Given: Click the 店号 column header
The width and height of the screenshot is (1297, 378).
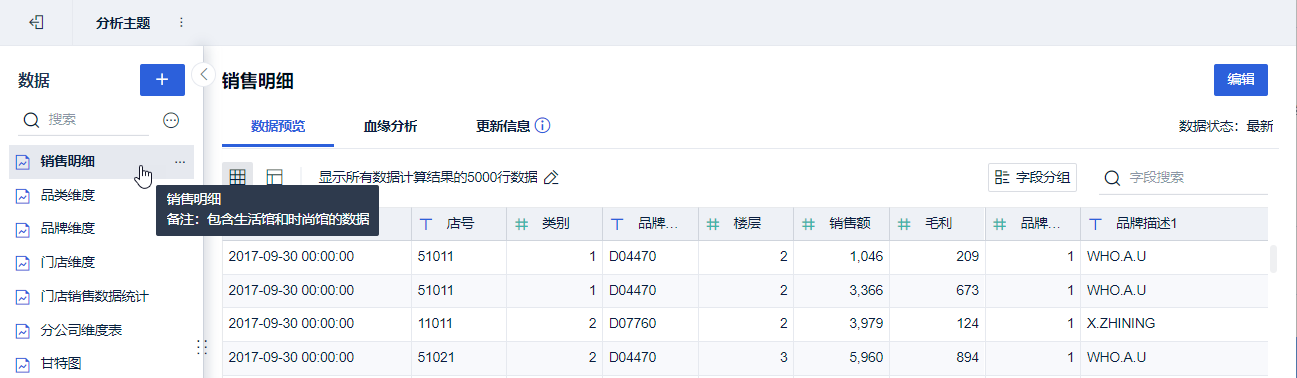Looking at the screenshot, I should click(x=459, y=224).
